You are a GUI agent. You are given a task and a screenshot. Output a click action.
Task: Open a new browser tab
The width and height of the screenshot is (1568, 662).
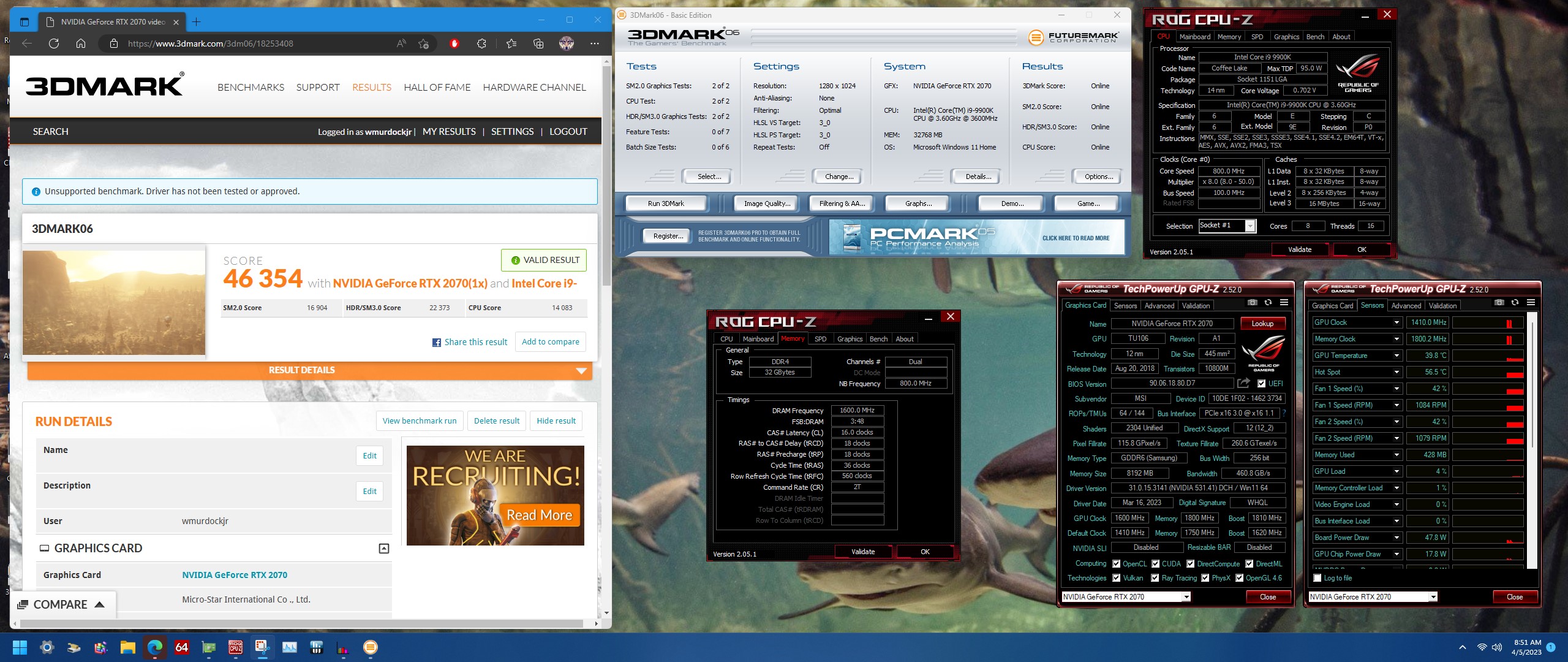coord(196,22)
